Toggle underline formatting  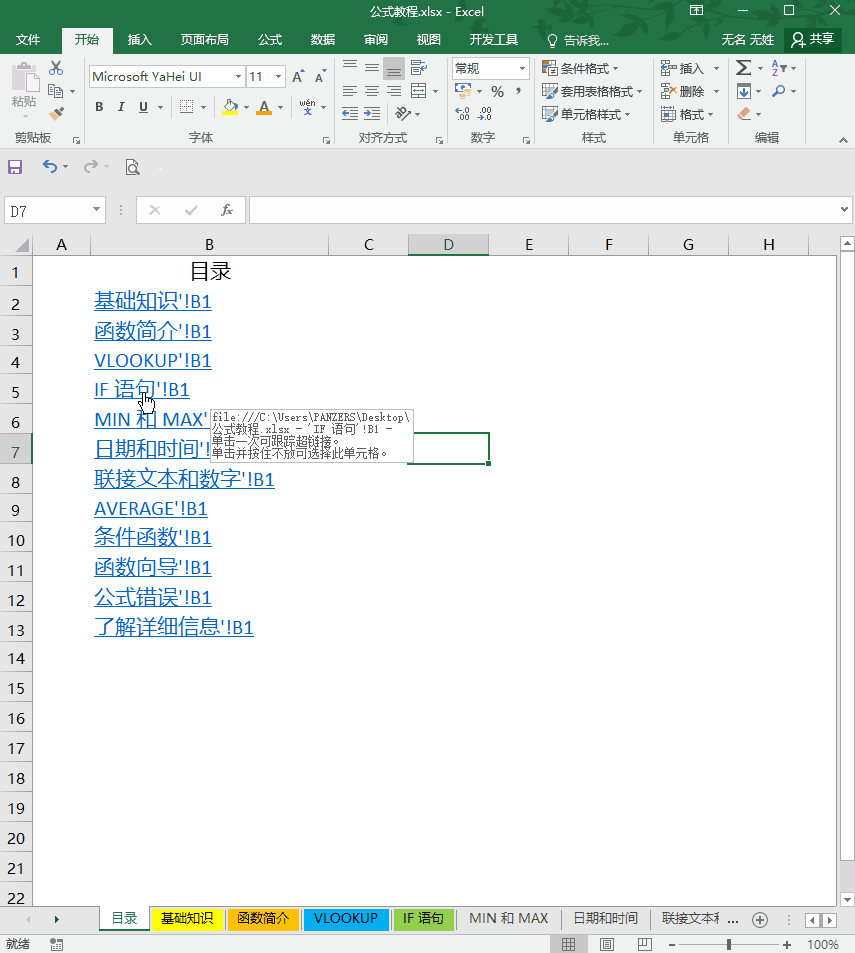click(x=143, y=107)
